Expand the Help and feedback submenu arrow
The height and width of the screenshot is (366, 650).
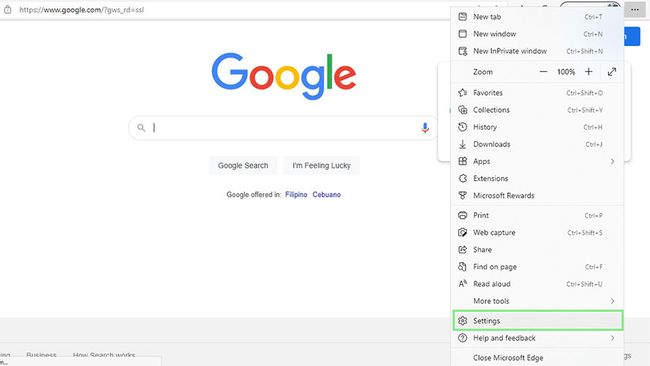click(612, 338)
